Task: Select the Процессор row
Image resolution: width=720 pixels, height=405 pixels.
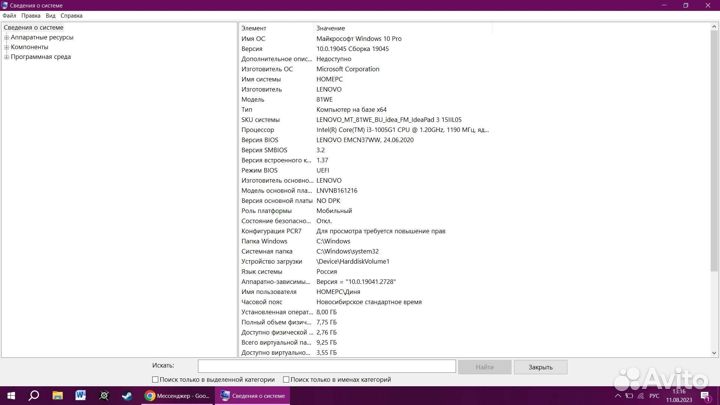Action: pos(365,130)
